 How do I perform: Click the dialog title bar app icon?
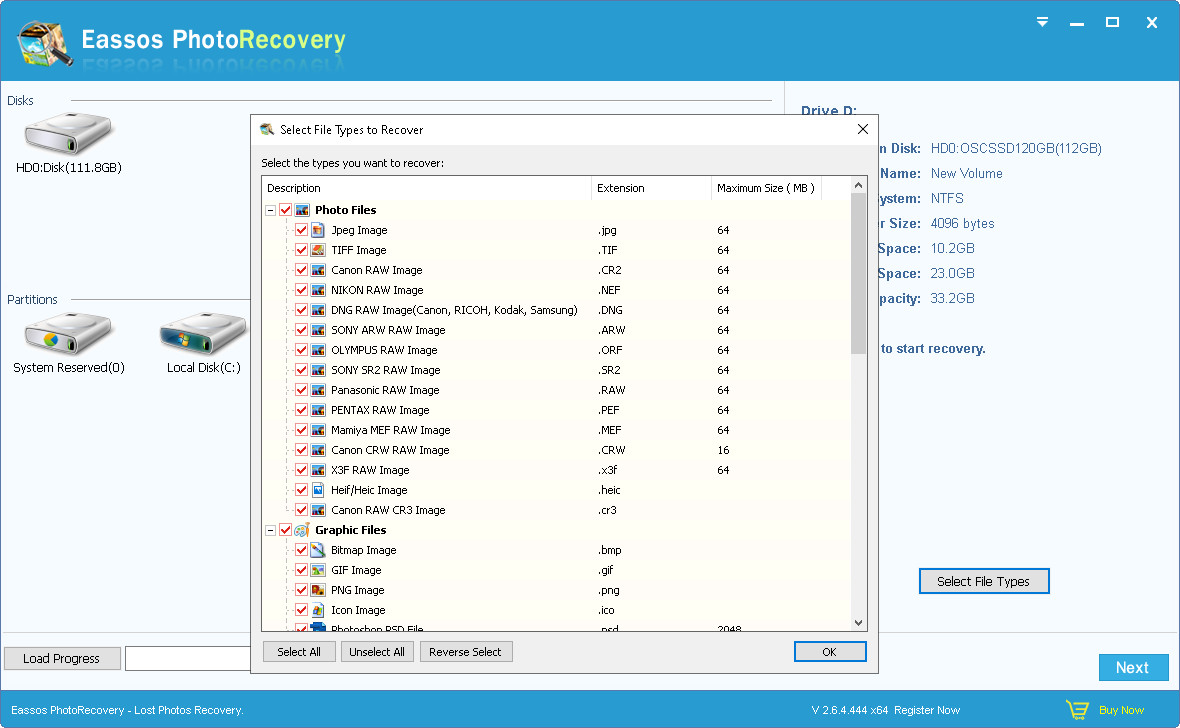pyautogui.click(x=266, y=129)
